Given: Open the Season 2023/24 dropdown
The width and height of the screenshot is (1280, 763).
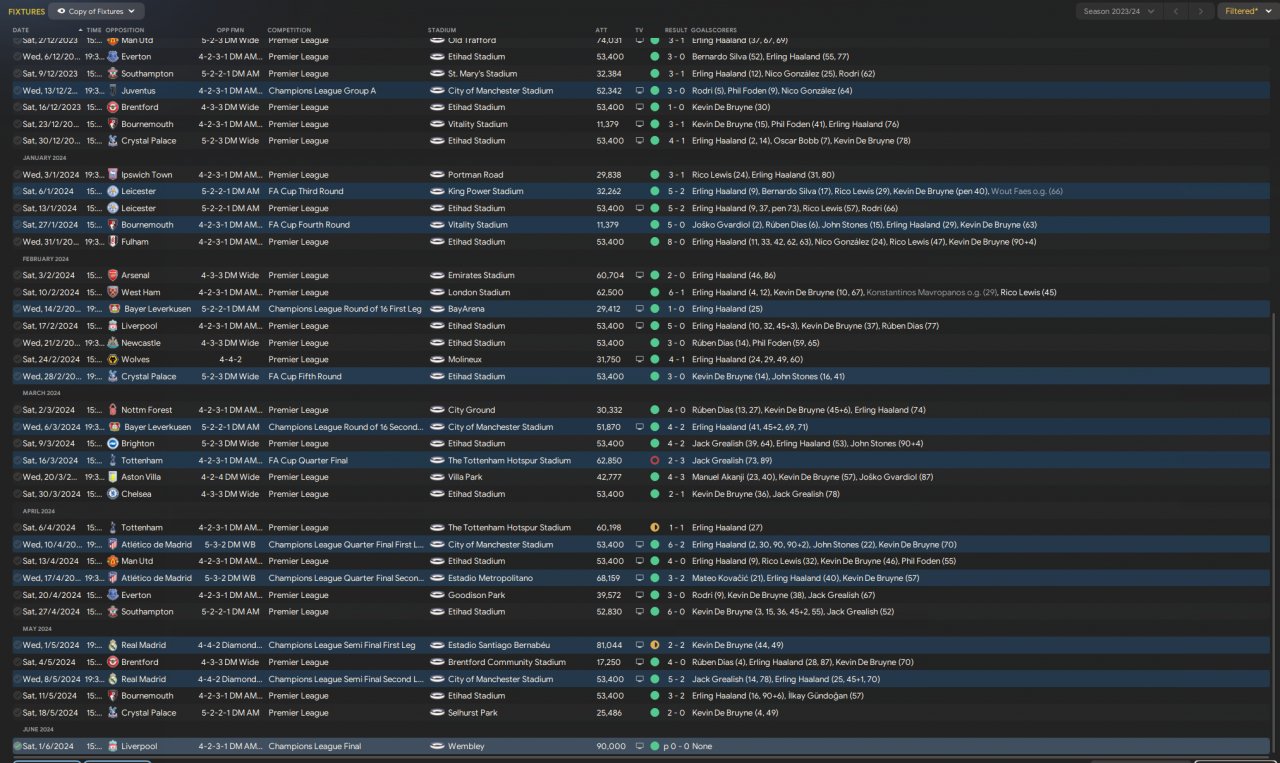Looking at the screenshot, I should click(x=1119, y=11).
